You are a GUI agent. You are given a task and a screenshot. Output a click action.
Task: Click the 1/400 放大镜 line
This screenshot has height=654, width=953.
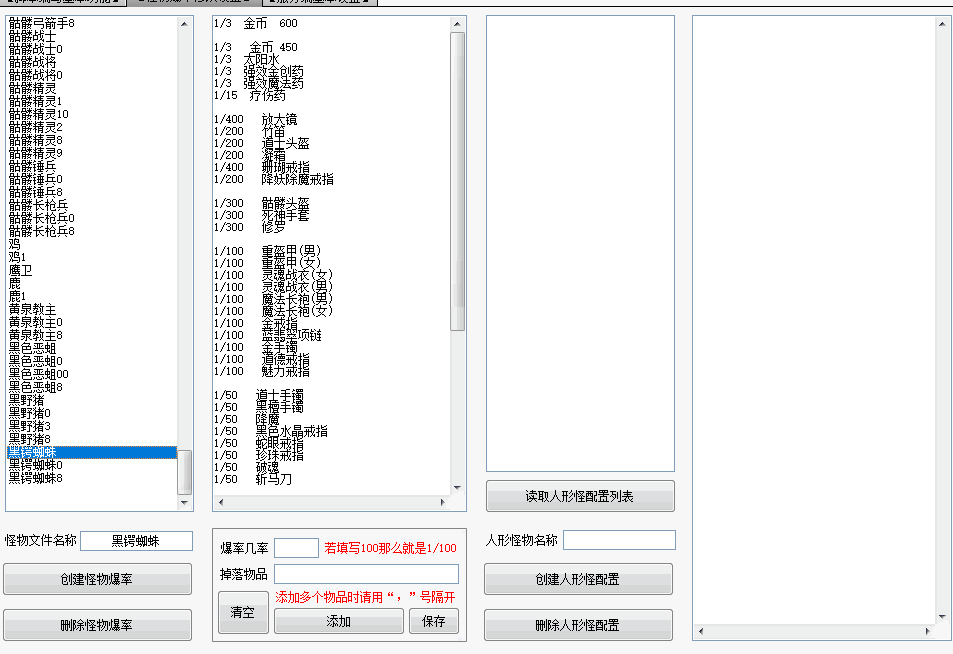[x=255, y=119]
